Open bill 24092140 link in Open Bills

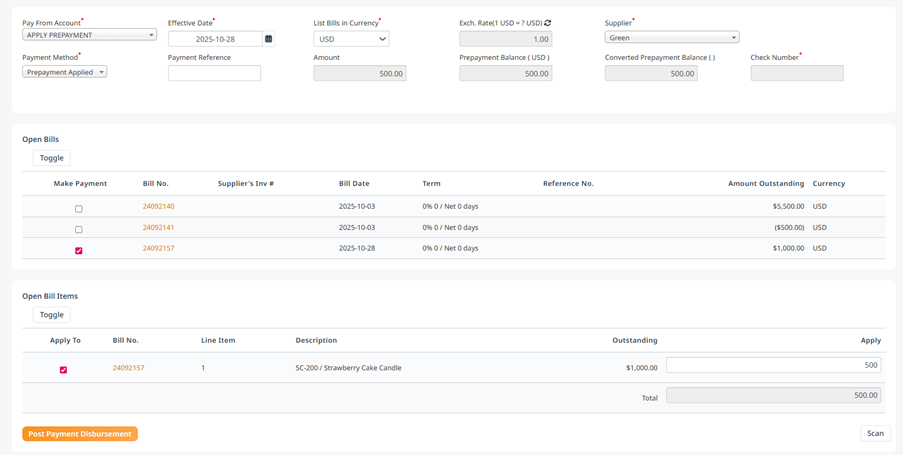pyautogui.click(x=158, y=206)
